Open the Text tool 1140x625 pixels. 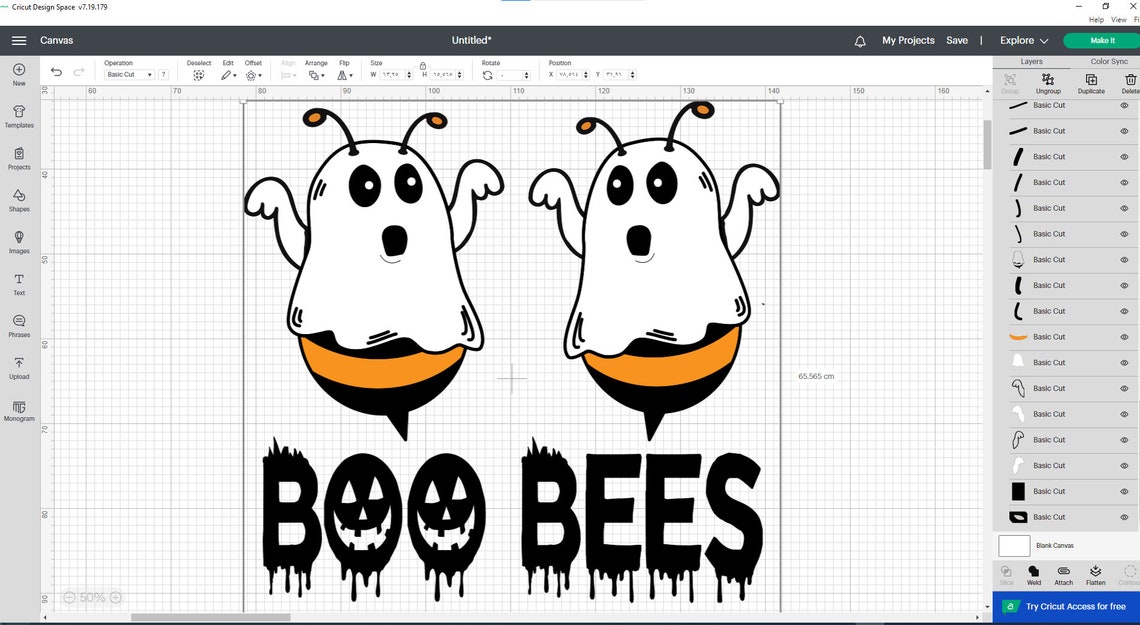(18, 283)
